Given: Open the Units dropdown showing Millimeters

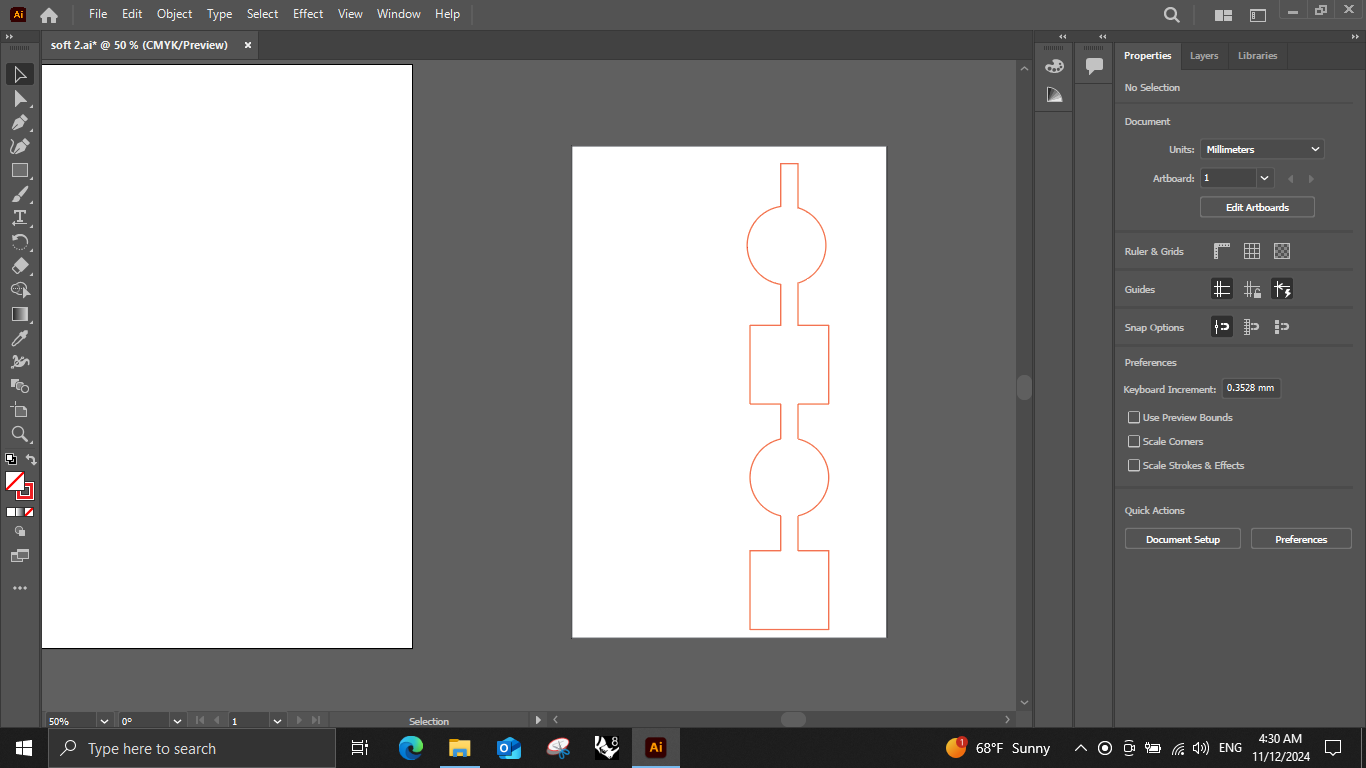Looking at the screenshot, I should (1262, 149).
